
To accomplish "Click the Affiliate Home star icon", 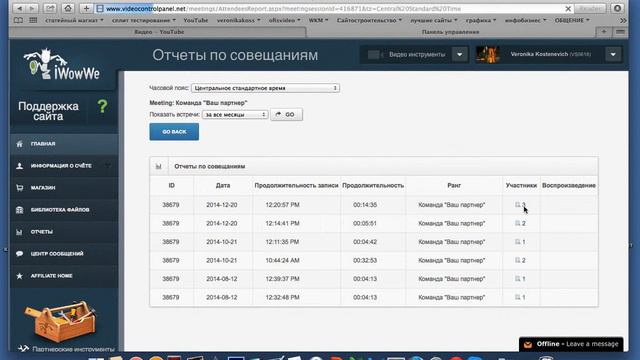I will click(x=19, y=276).
